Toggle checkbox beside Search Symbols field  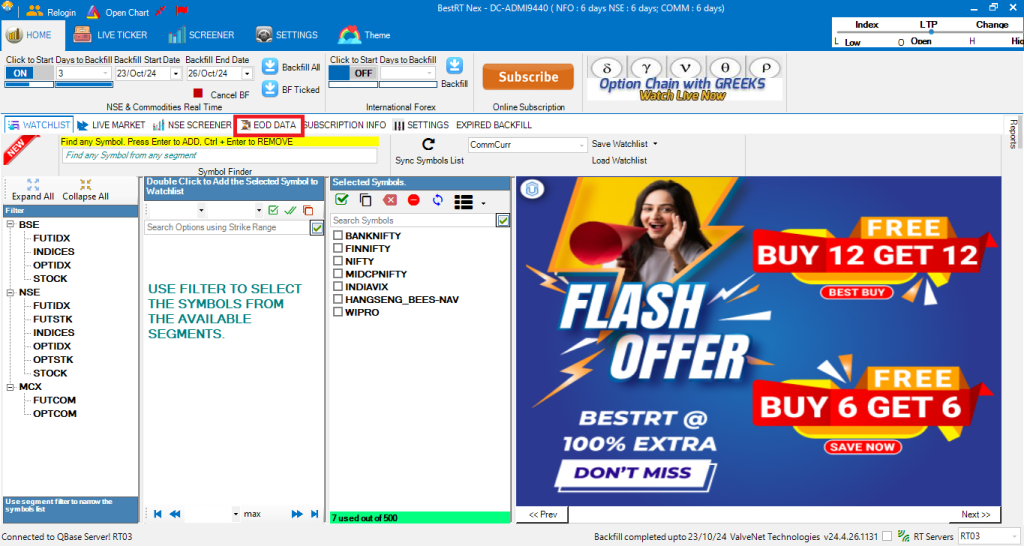pyautogui.click(x=503, y=221)
